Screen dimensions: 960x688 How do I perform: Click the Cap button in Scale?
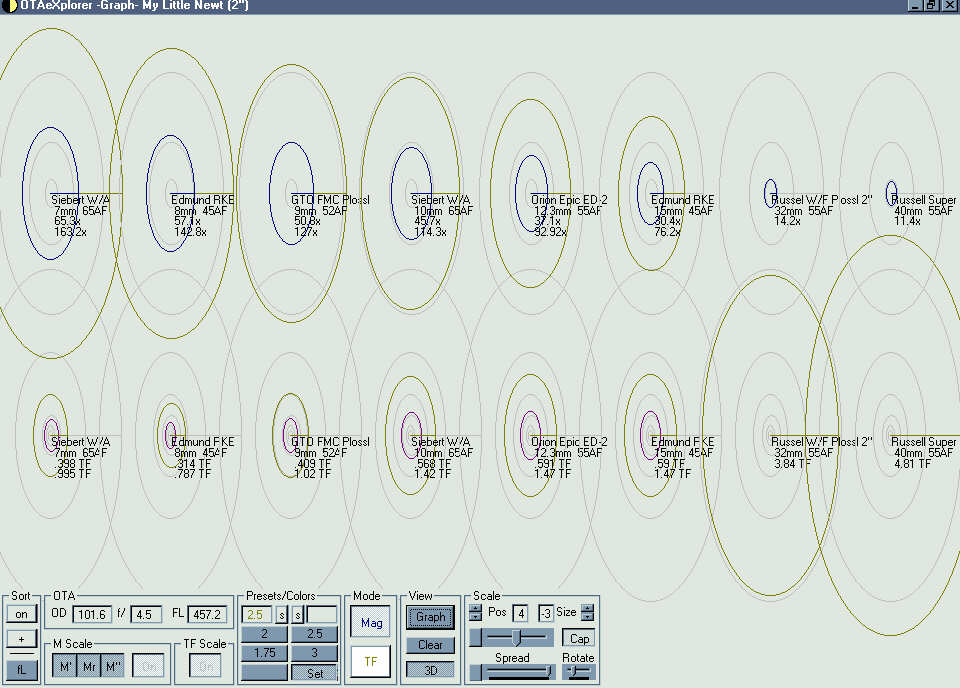(x=579, y=638)
